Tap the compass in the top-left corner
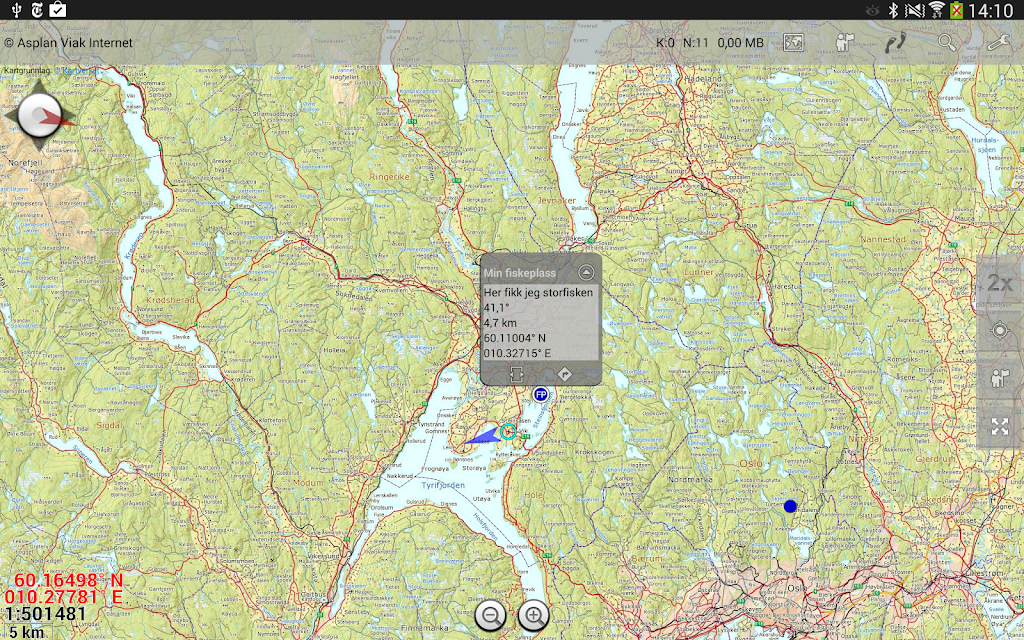 tap(40, 116)
